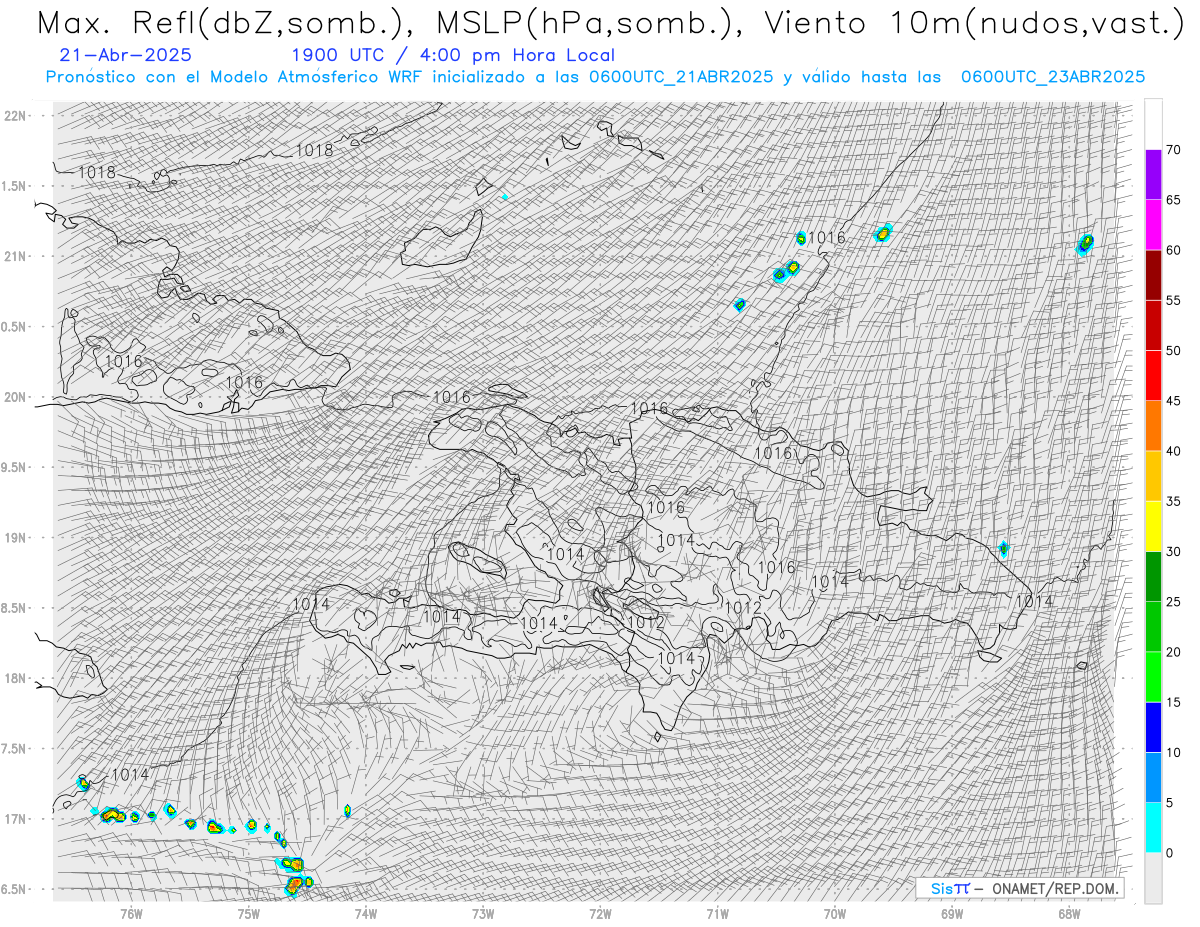Click the '0.5N' latitude label
The height and width of the screenshot is (927, 1200).
(x=14, y=327)
